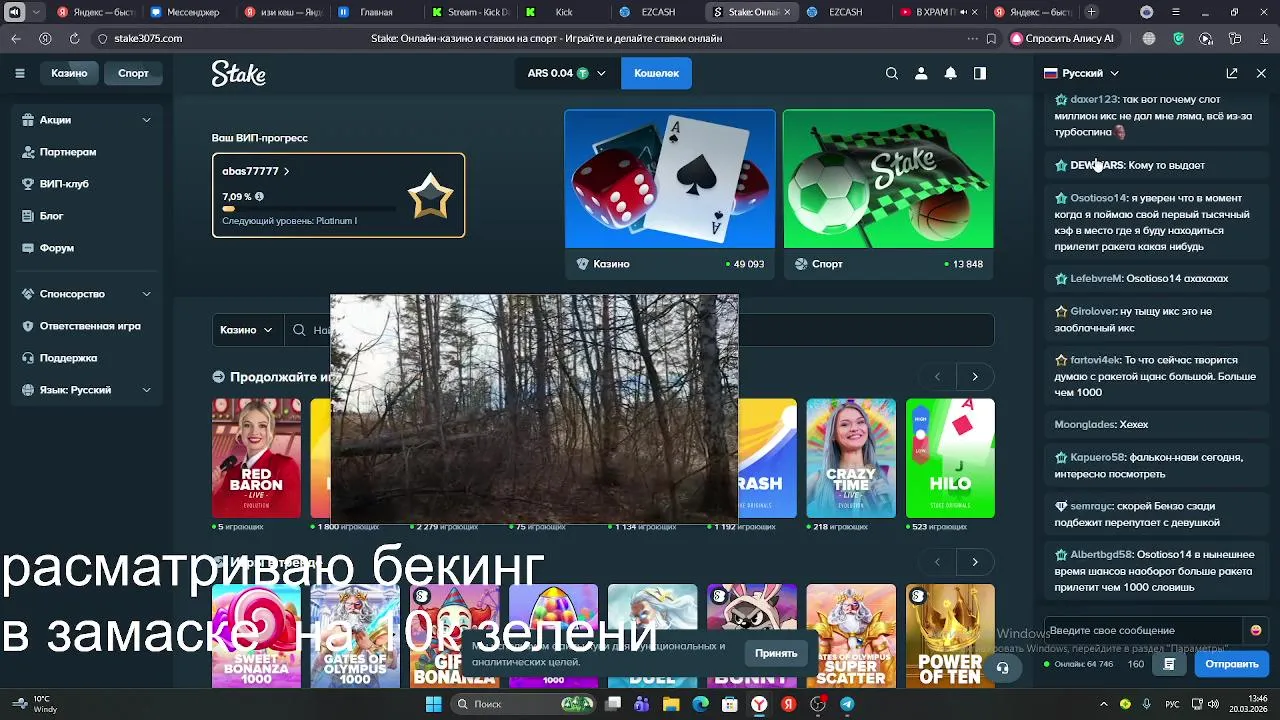Open the Казино search category dropdown
Image resolution: width=1280 pixels, height=720 pixels.
(x=246, y=330)
